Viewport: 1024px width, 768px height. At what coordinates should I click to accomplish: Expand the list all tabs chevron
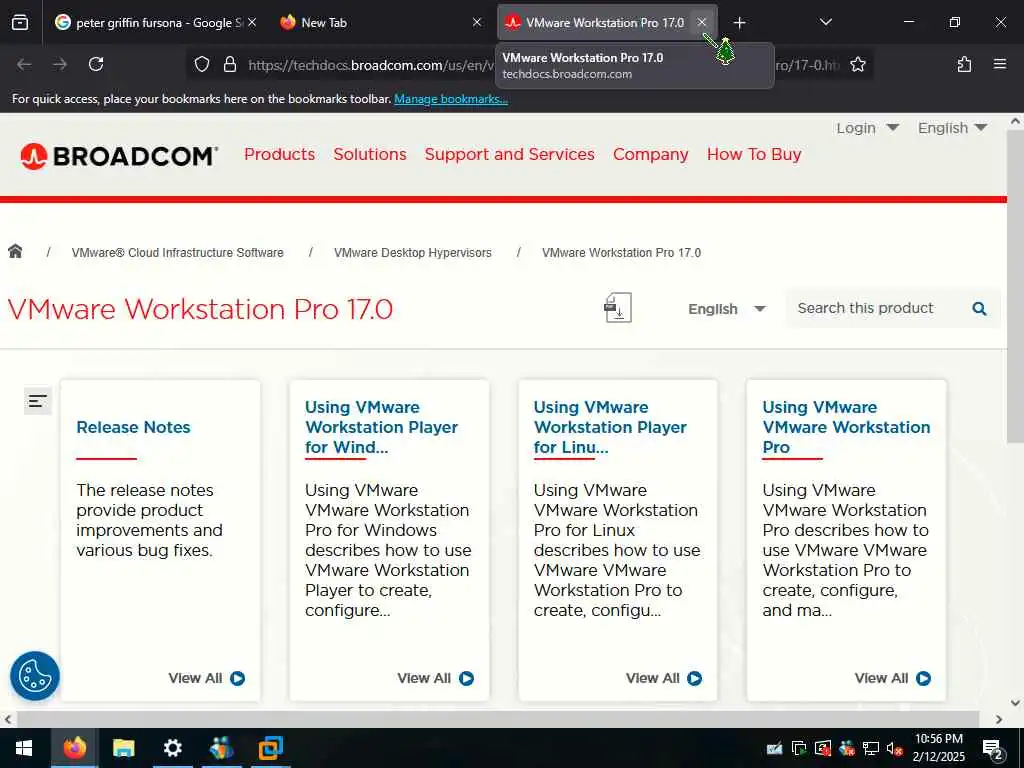pyautogui.click(x=825, y=23)
